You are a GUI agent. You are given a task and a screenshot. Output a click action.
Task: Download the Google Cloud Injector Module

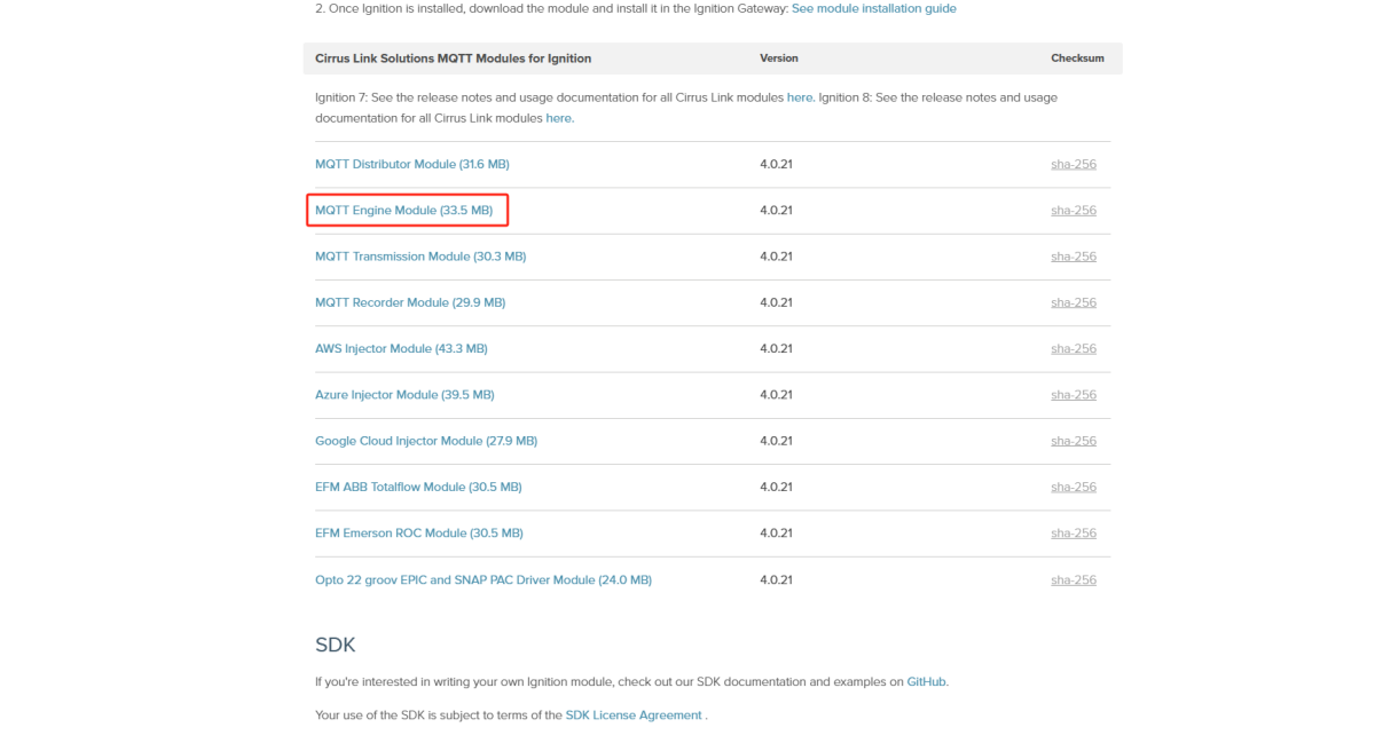[426, 441]
